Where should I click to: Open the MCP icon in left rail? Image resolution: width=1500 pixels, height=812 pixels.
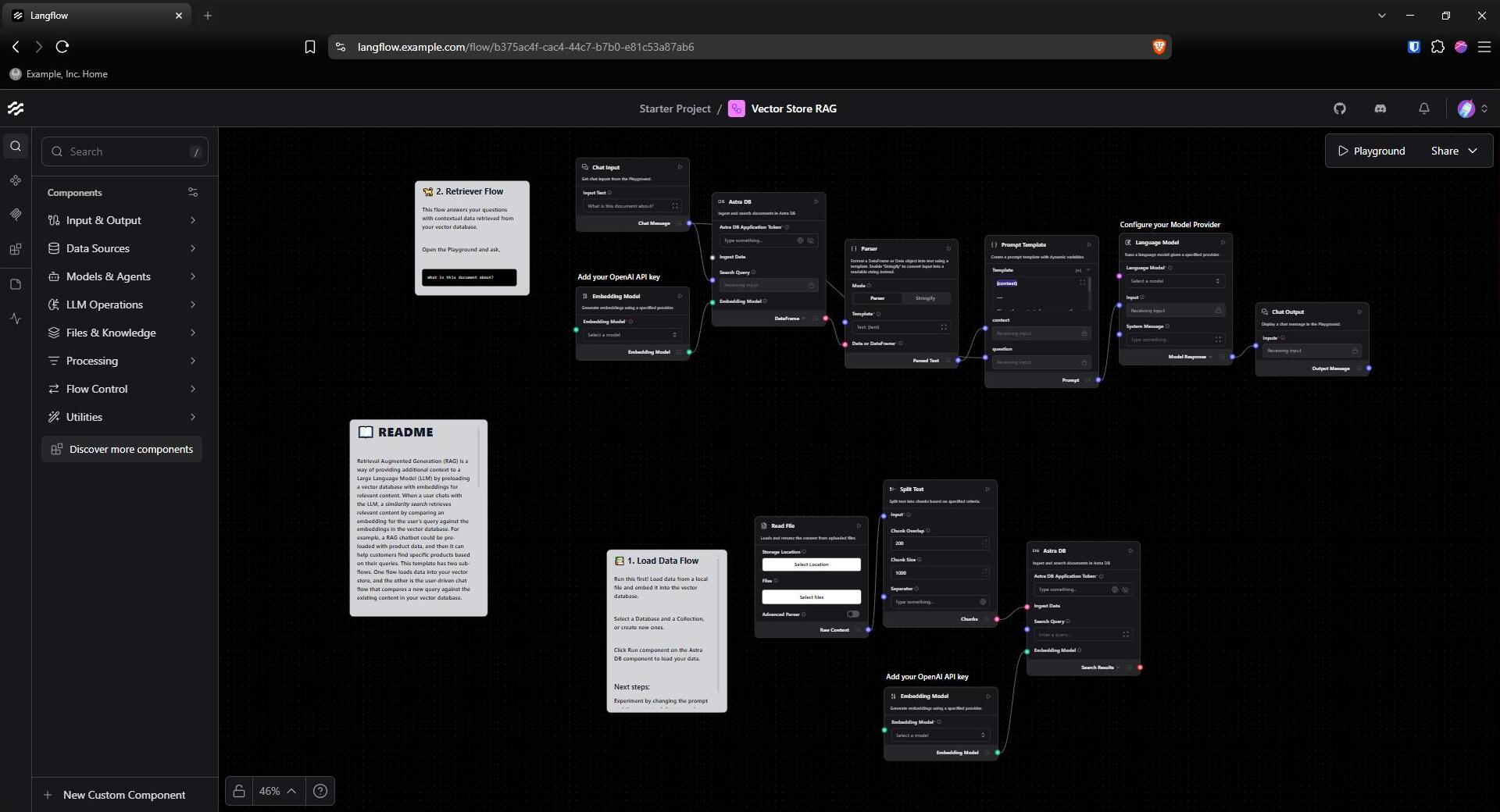click(16, 214)
